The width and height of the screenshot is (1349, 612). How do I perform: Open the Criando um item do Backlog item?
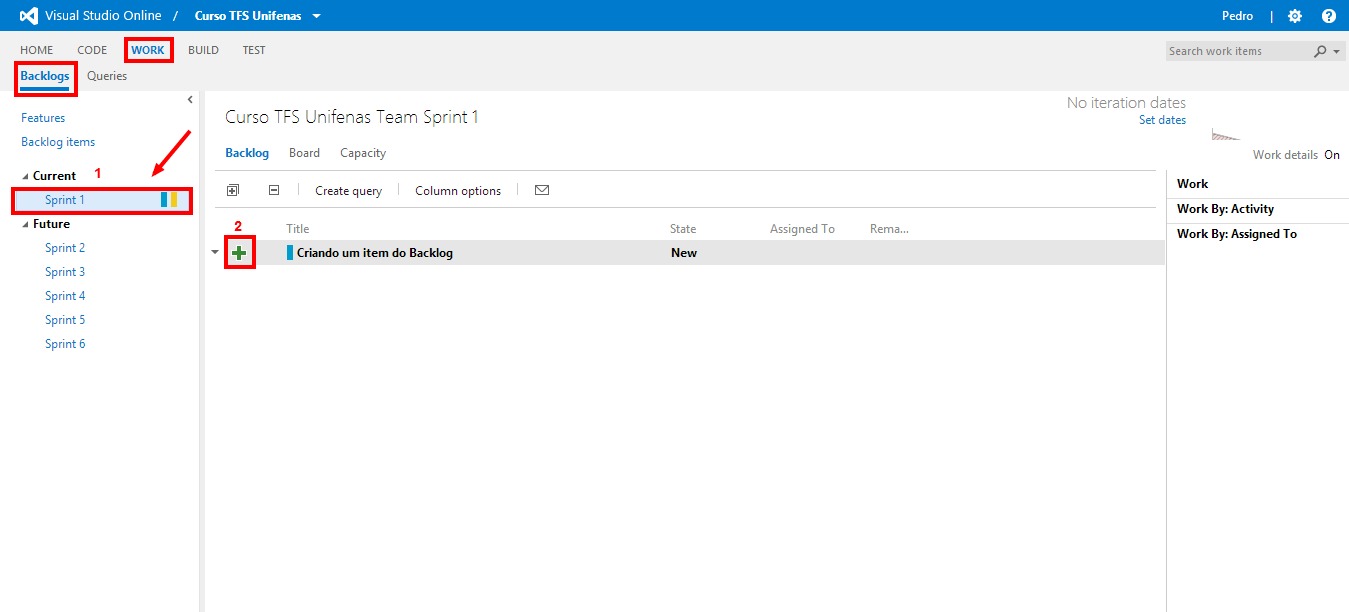click(375, 253)
